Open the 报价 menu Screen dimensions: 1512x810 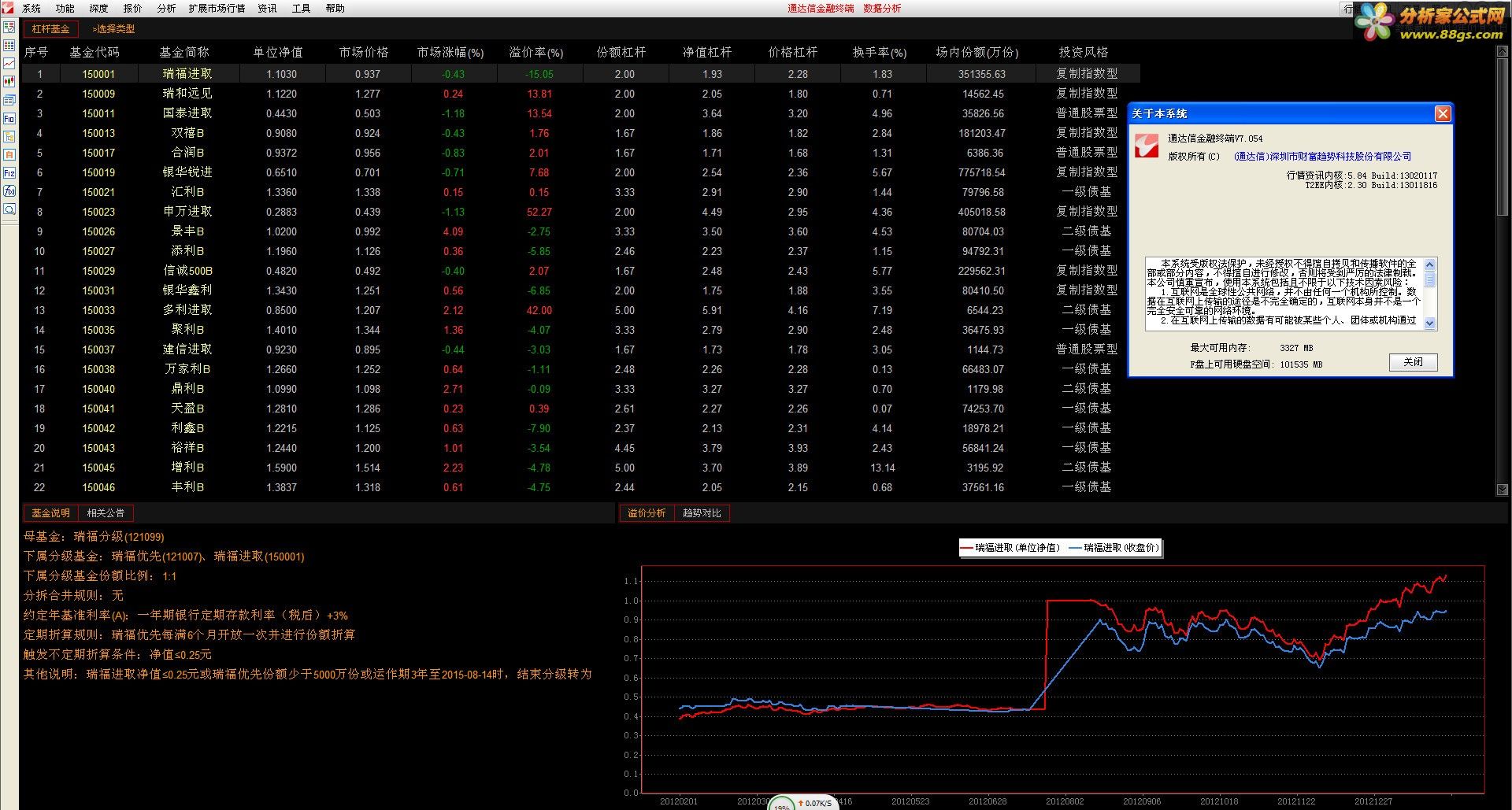pyautogui.click(x=133, y=9)
